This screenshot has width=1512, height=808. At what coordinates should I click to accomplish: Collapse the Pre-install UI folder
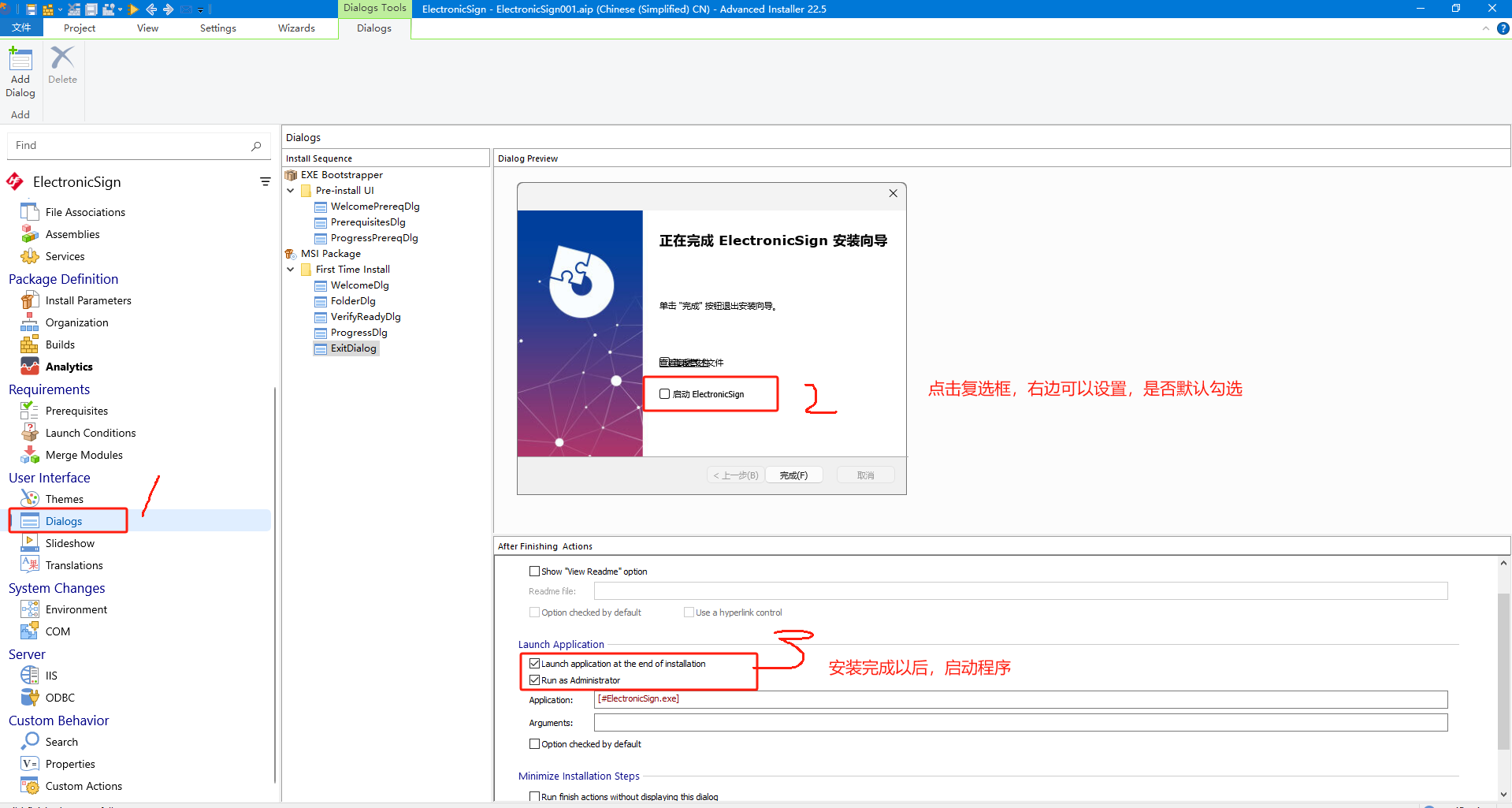(291, 191)
